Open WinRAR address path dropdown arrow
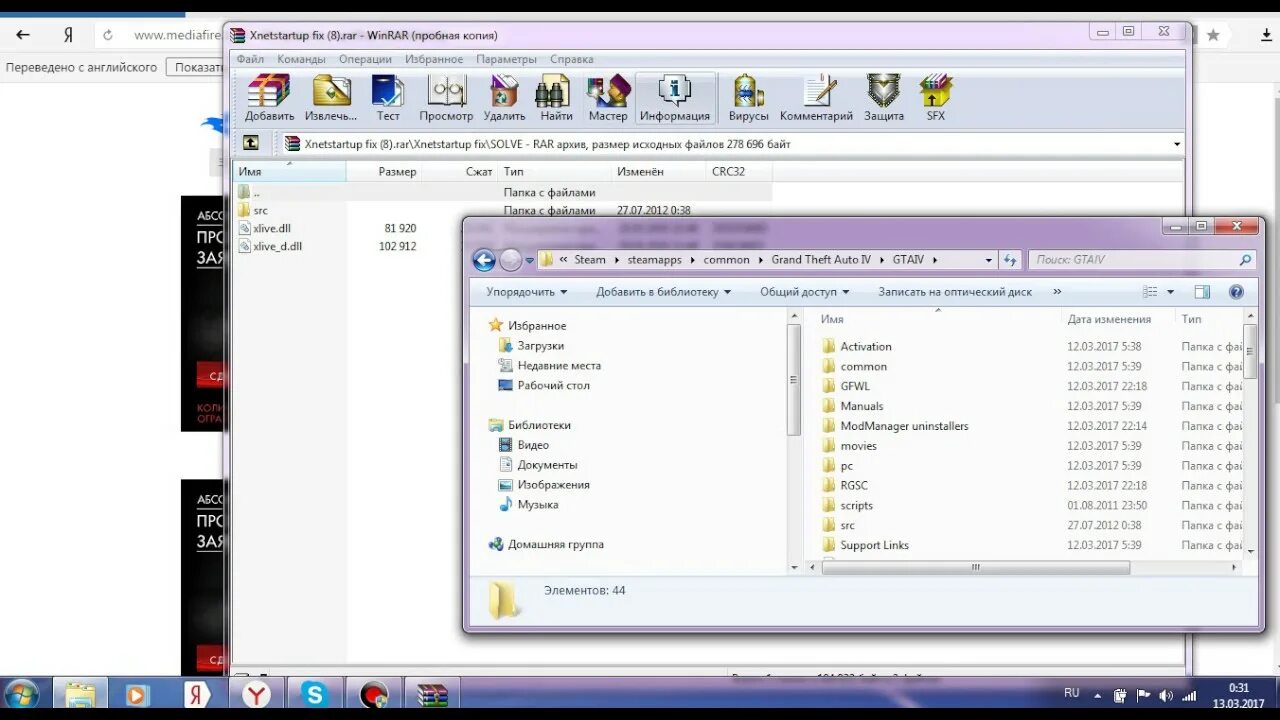This screenshot has height=720, width=1280. [x=1176, y=144]
